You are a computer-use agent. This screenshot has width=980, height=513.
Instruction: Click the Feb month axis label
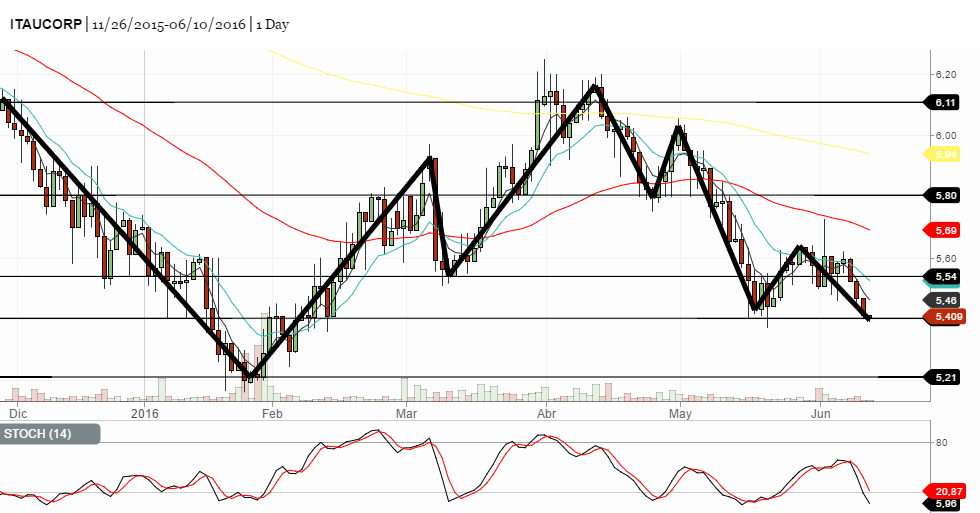[272, 414]
